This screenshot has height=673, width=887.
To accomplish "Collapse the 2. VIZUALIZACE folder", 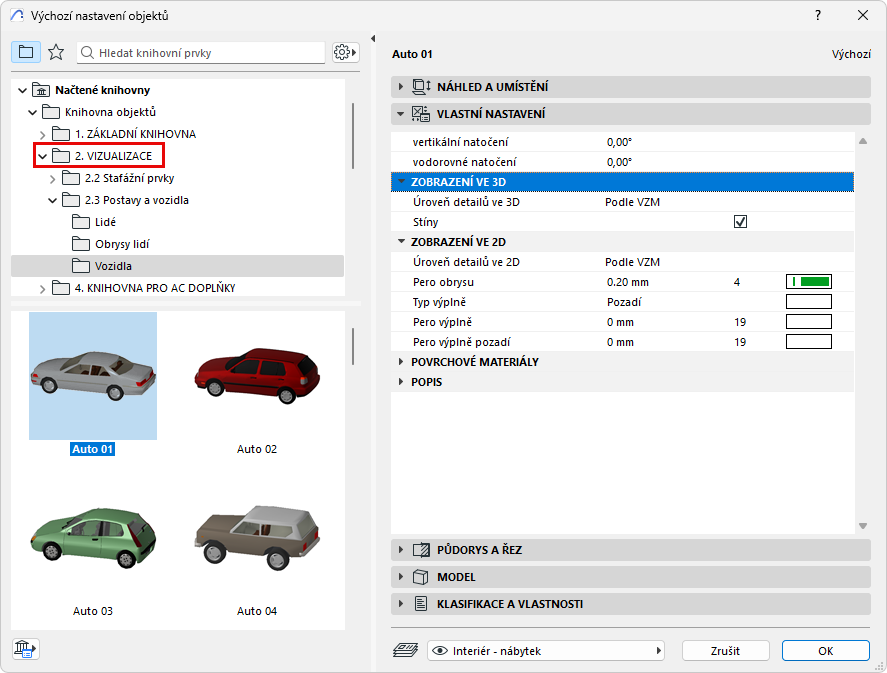I will pyautogui.click(x=42, y=156).
